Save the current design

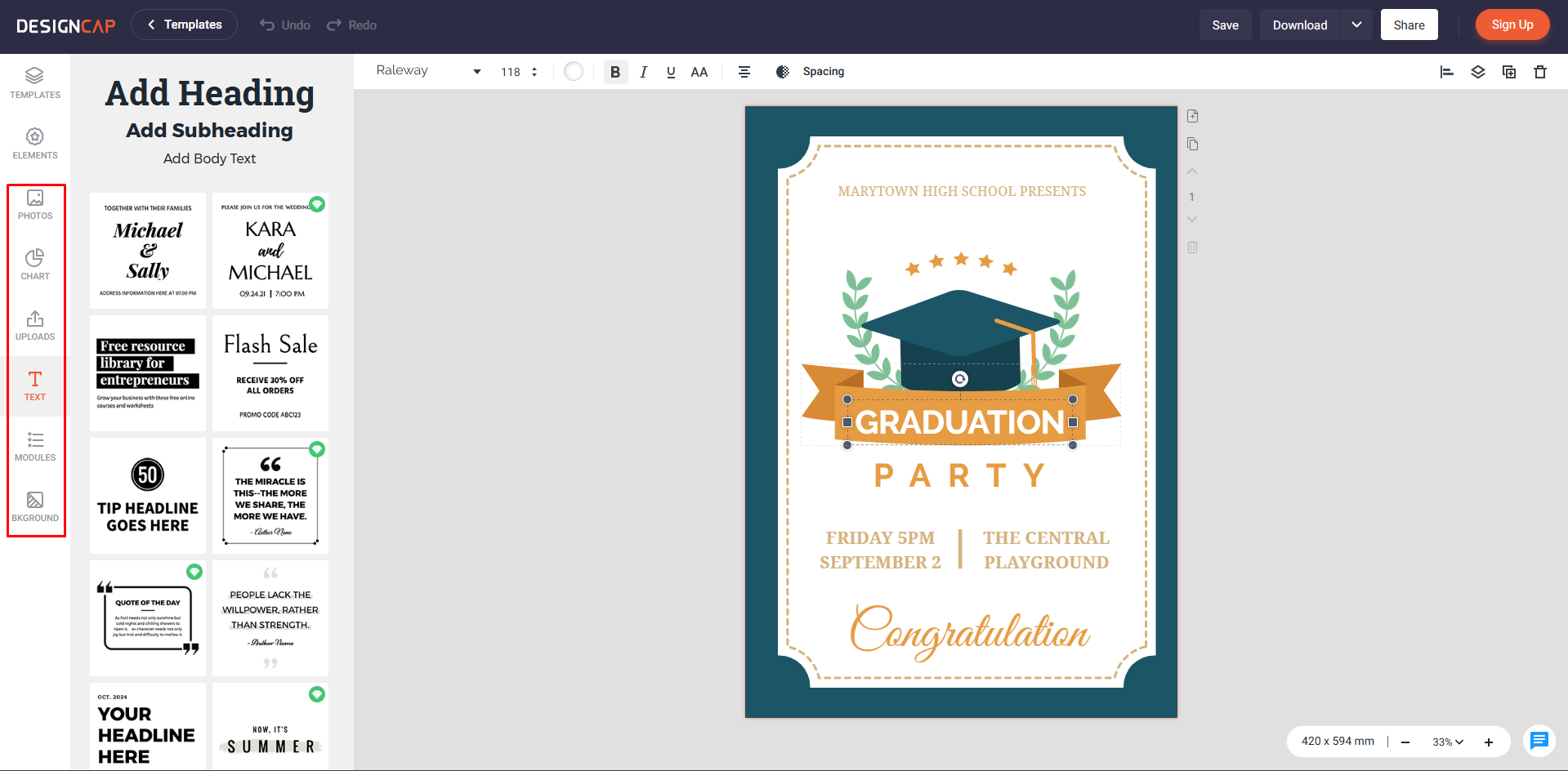point(1225,25)
